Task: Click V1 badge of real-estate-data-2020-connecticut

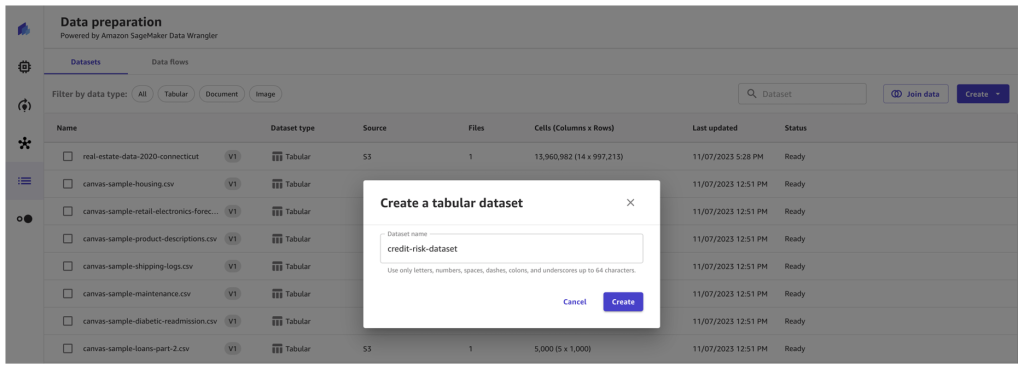Action: click(x=232, y=157)
